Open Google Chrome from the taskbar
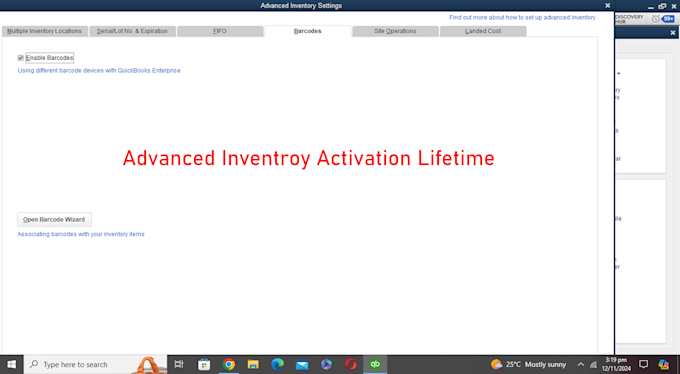The image size is (680, 374). [x=229, y=364]
